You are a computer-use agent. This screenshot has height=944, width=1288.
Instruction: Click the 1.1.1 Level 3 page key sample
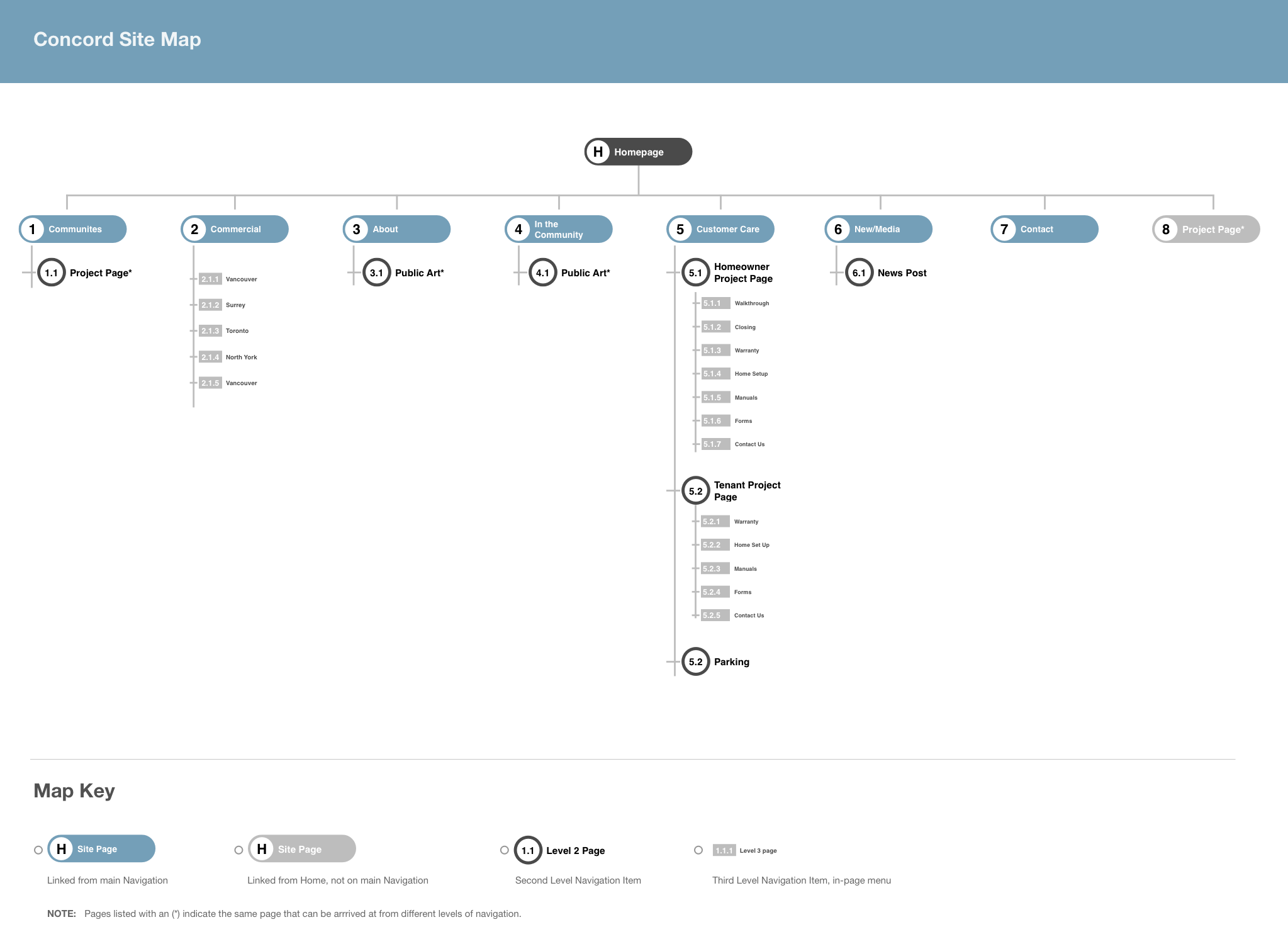click(745, 850)
